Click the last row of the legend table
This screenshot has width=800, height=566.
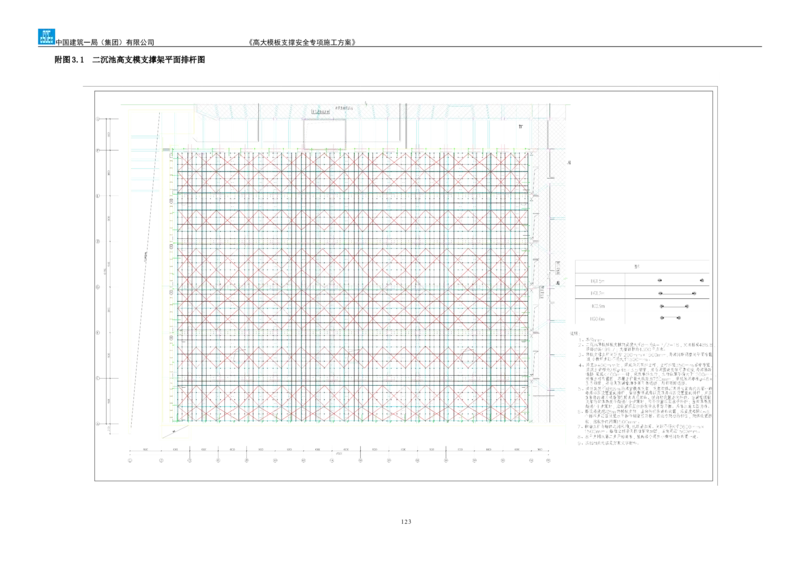pos(643,321)
